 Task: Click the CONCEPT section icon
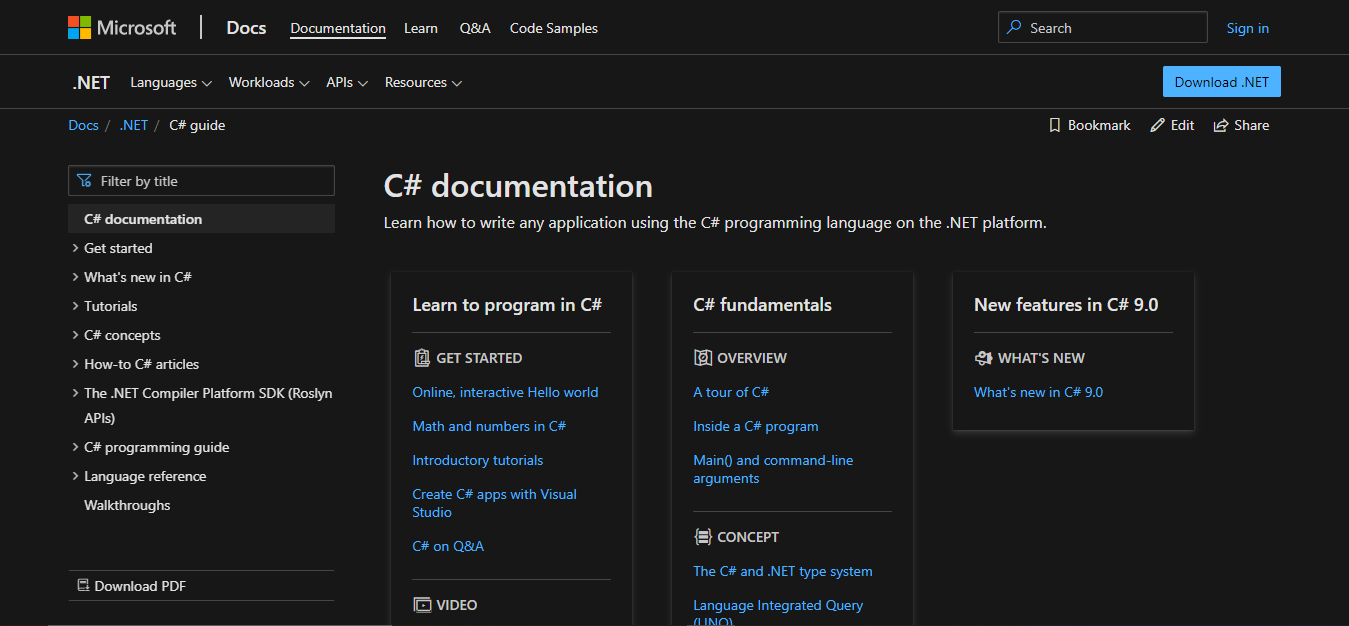point(702,537)
